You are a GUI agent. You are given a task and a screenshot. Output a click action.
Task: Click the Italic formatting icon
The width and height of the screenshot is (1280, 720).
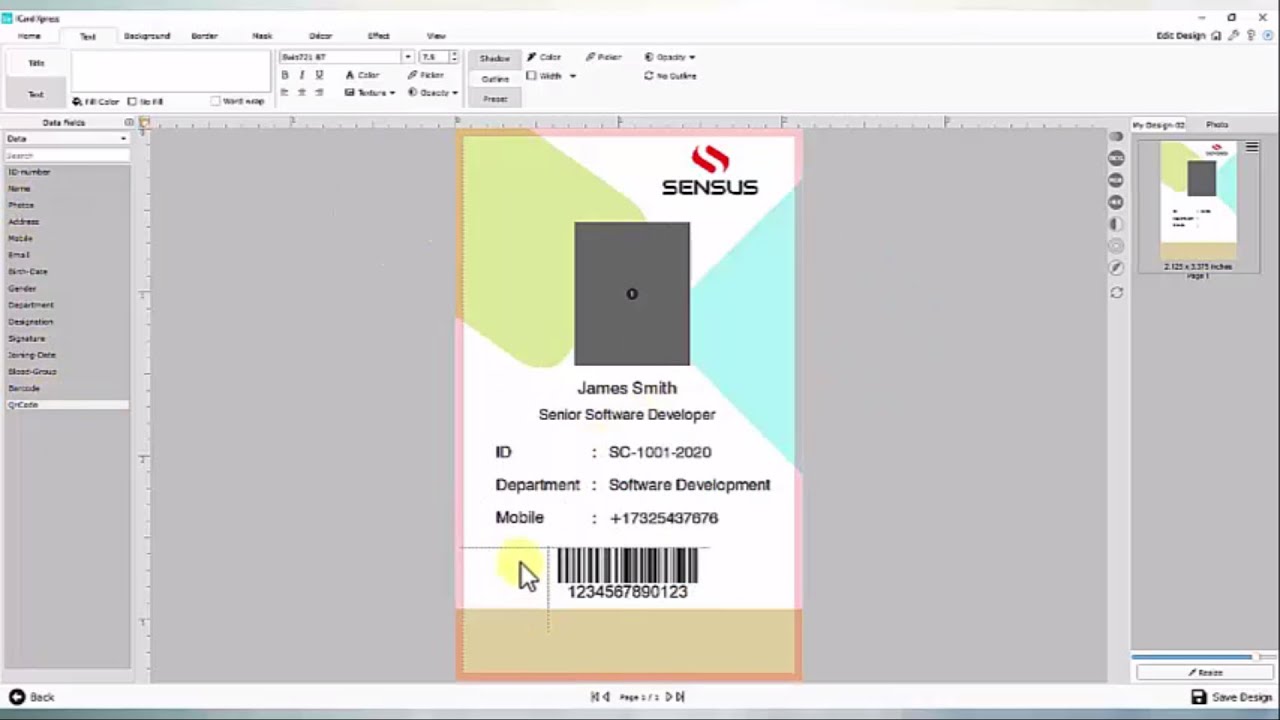pyautogui.click(x=302, y=75)
